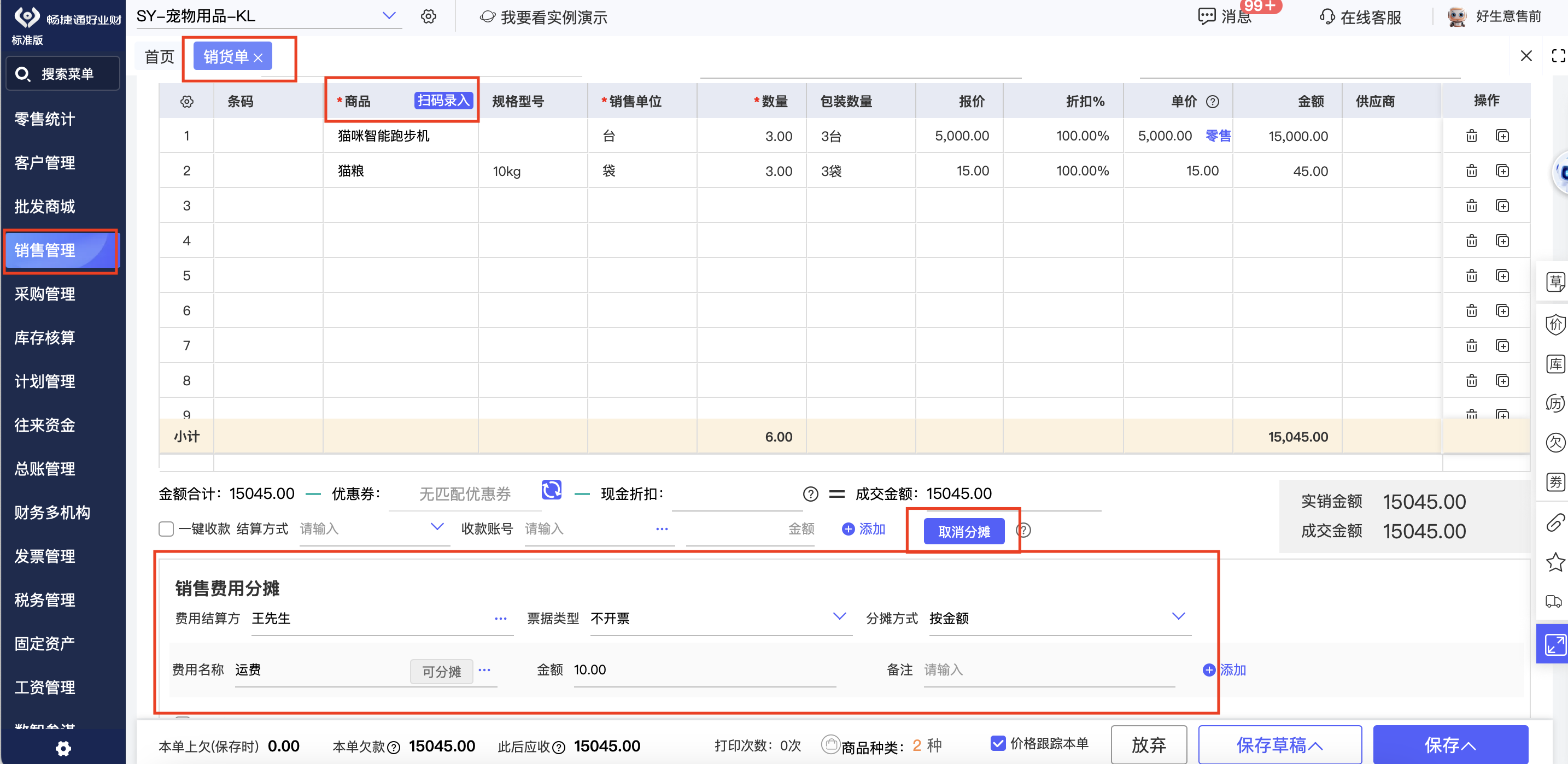Open 发票管理 in the sidebar
1568x764 pixels.
(44, 556)
